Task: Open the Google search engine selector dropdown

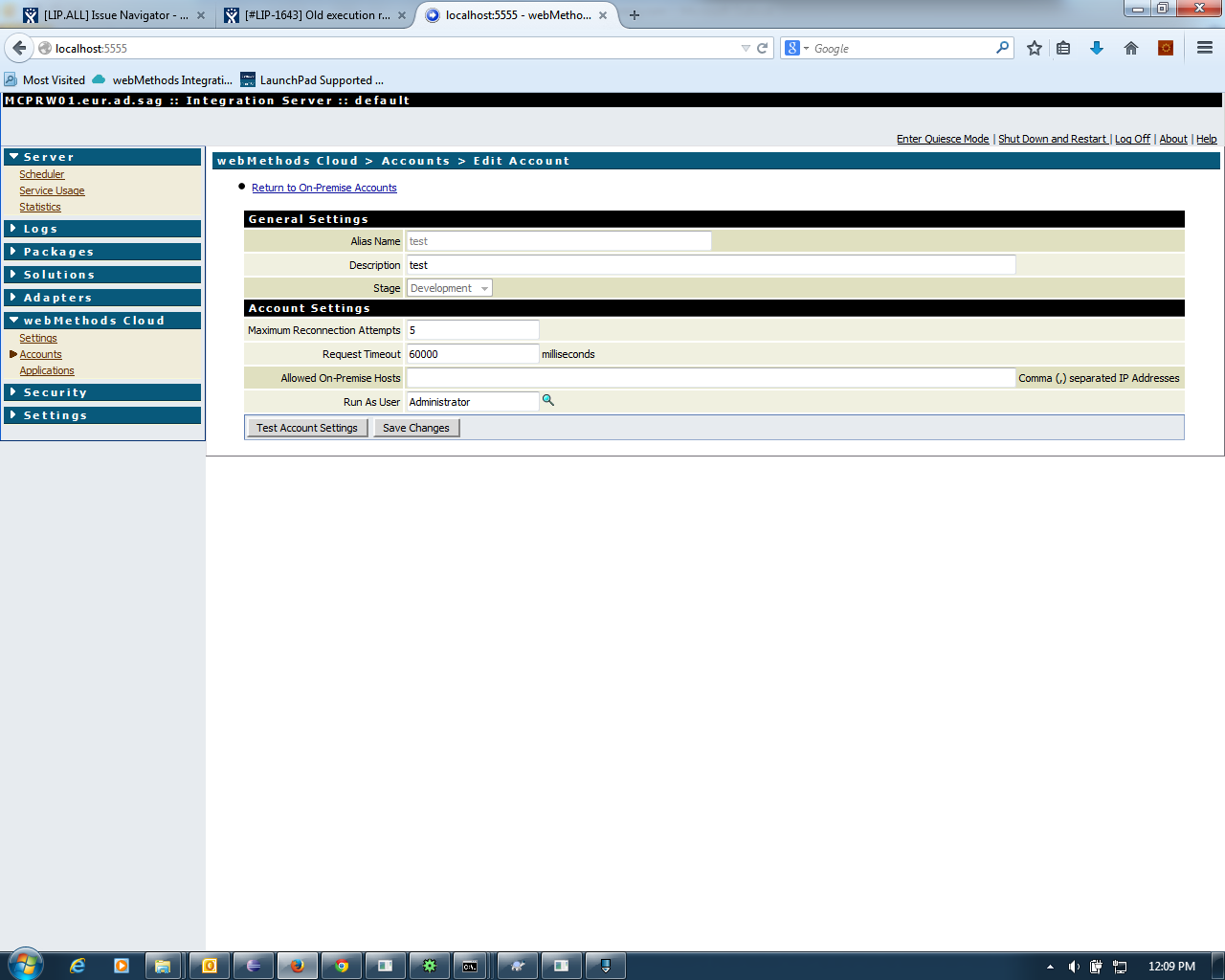Action: (x=797, y=48)
